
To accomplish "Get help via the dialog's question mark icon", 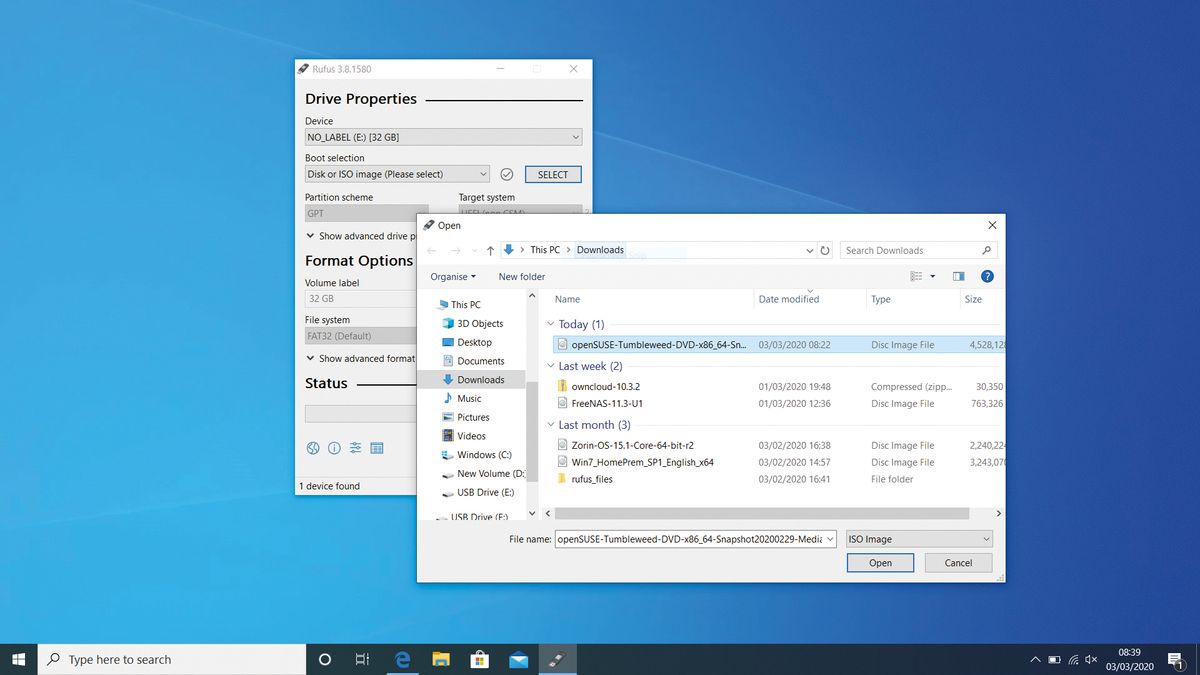I will [x=987, y=276].
